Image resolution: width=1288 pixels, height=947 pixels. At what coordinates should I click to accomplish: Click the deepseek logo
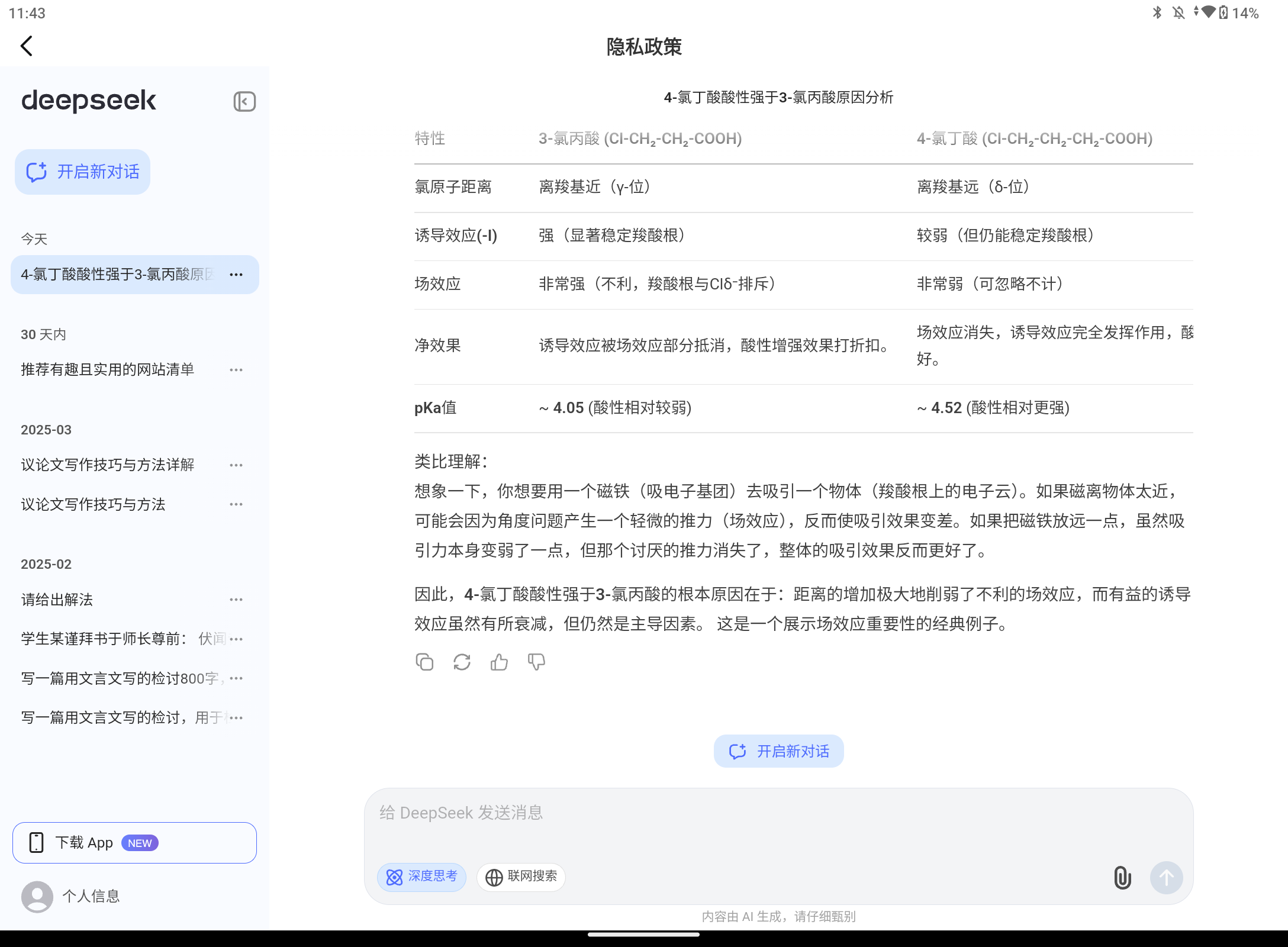pos(89,101)
